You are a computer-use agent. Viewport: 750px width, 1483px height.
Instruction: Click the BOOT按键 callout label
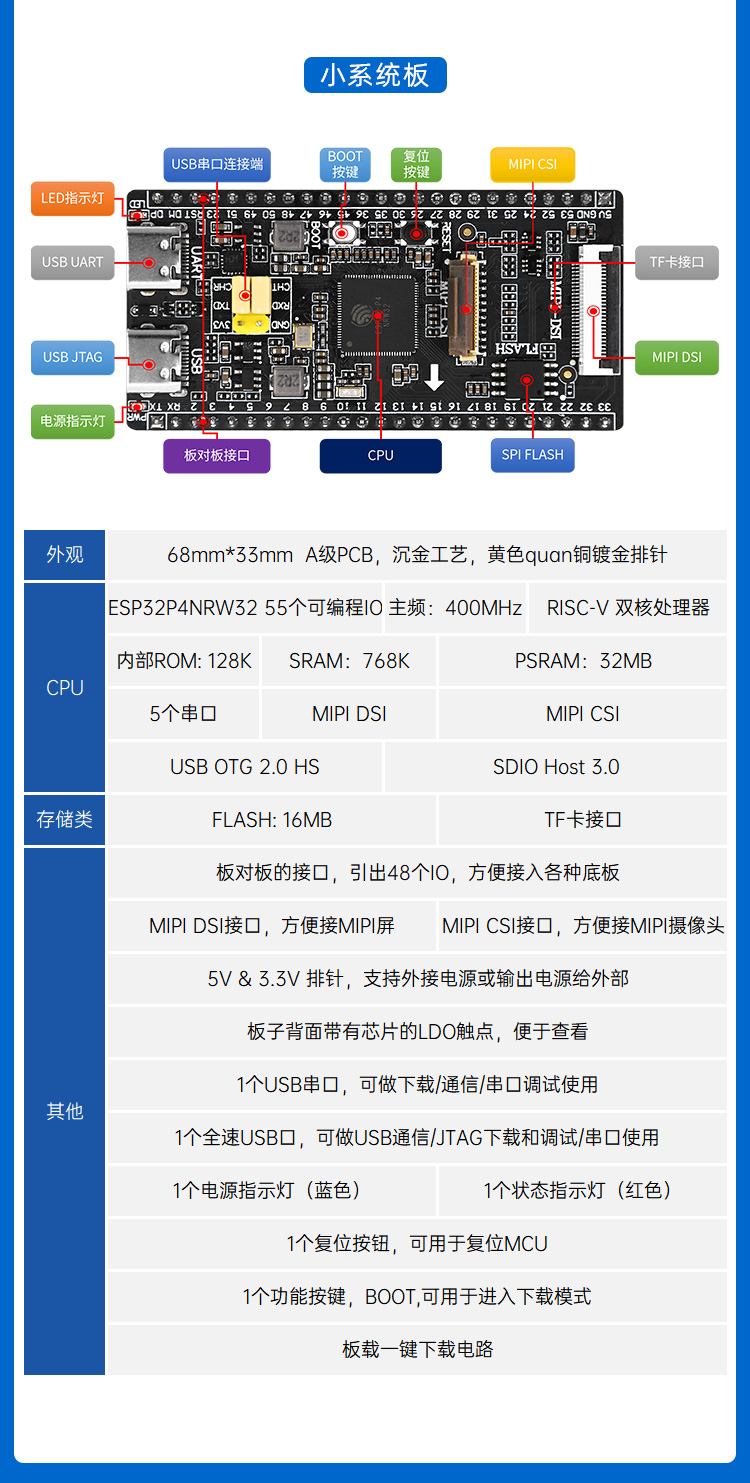[x=345, y=164]
